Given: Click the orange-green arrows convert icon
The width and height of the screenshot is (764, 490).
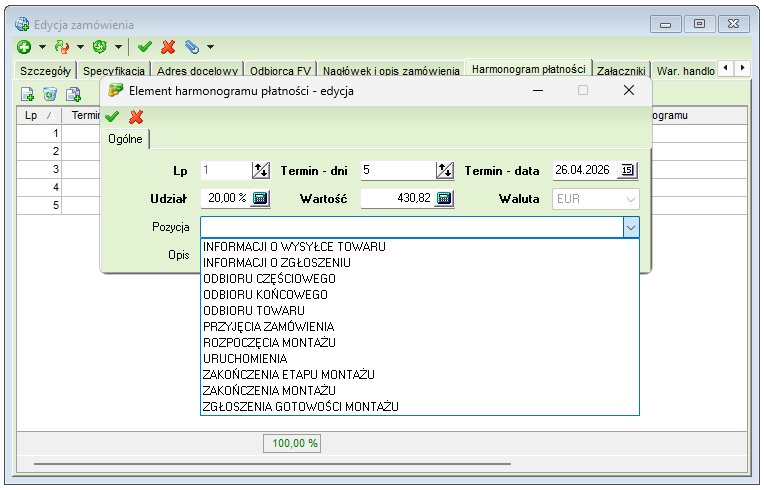Looking at the screenshot, I should 62,47.
